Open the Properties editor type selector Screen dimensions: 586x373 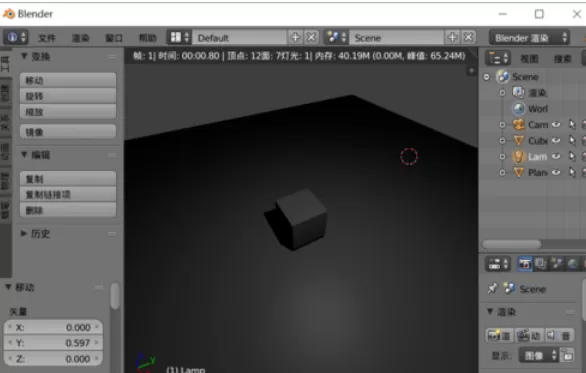coord(498,264)
